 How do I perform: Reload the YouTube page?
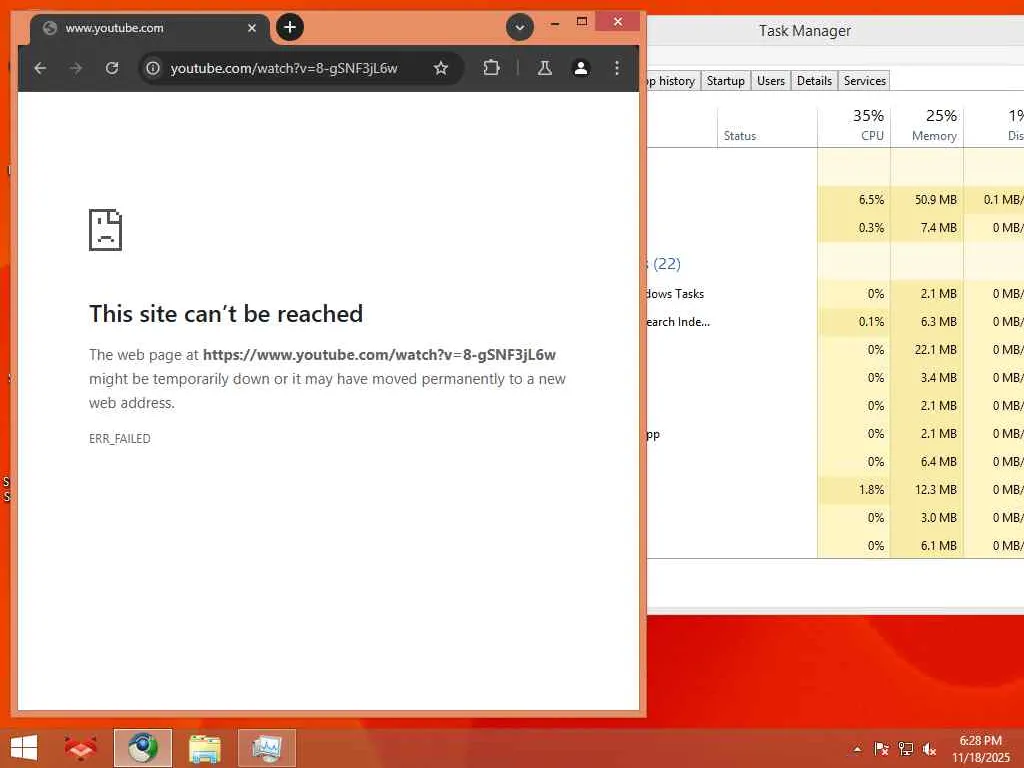(112, 68)
